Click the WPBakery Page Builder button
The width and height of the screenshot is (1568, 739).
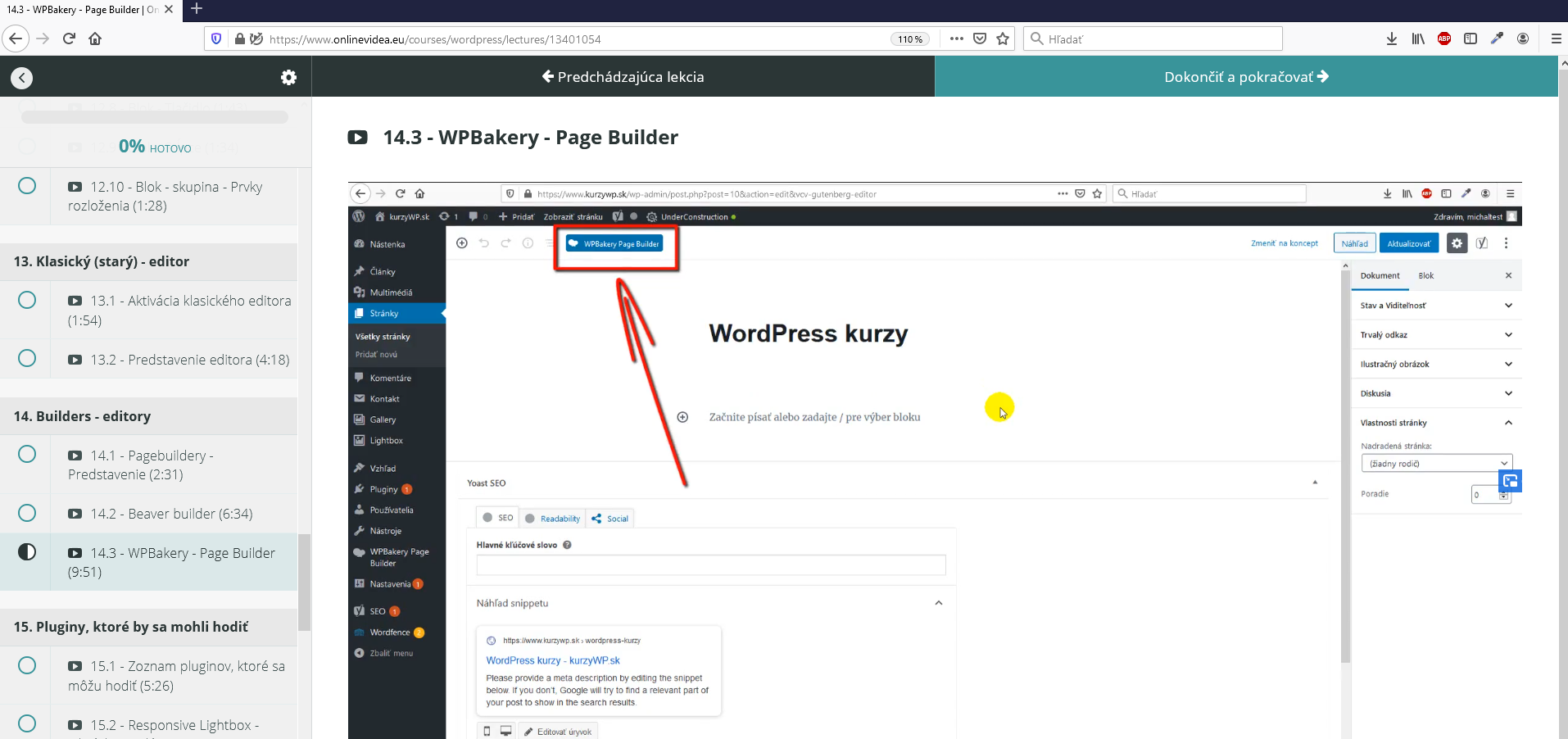(614, 244)
